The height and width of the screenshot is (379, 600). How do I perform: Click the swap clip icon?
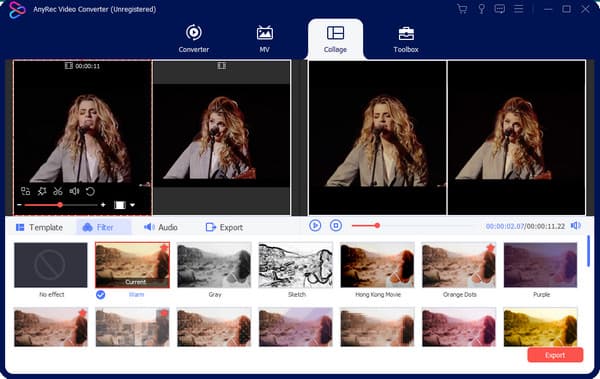(25, 191)
